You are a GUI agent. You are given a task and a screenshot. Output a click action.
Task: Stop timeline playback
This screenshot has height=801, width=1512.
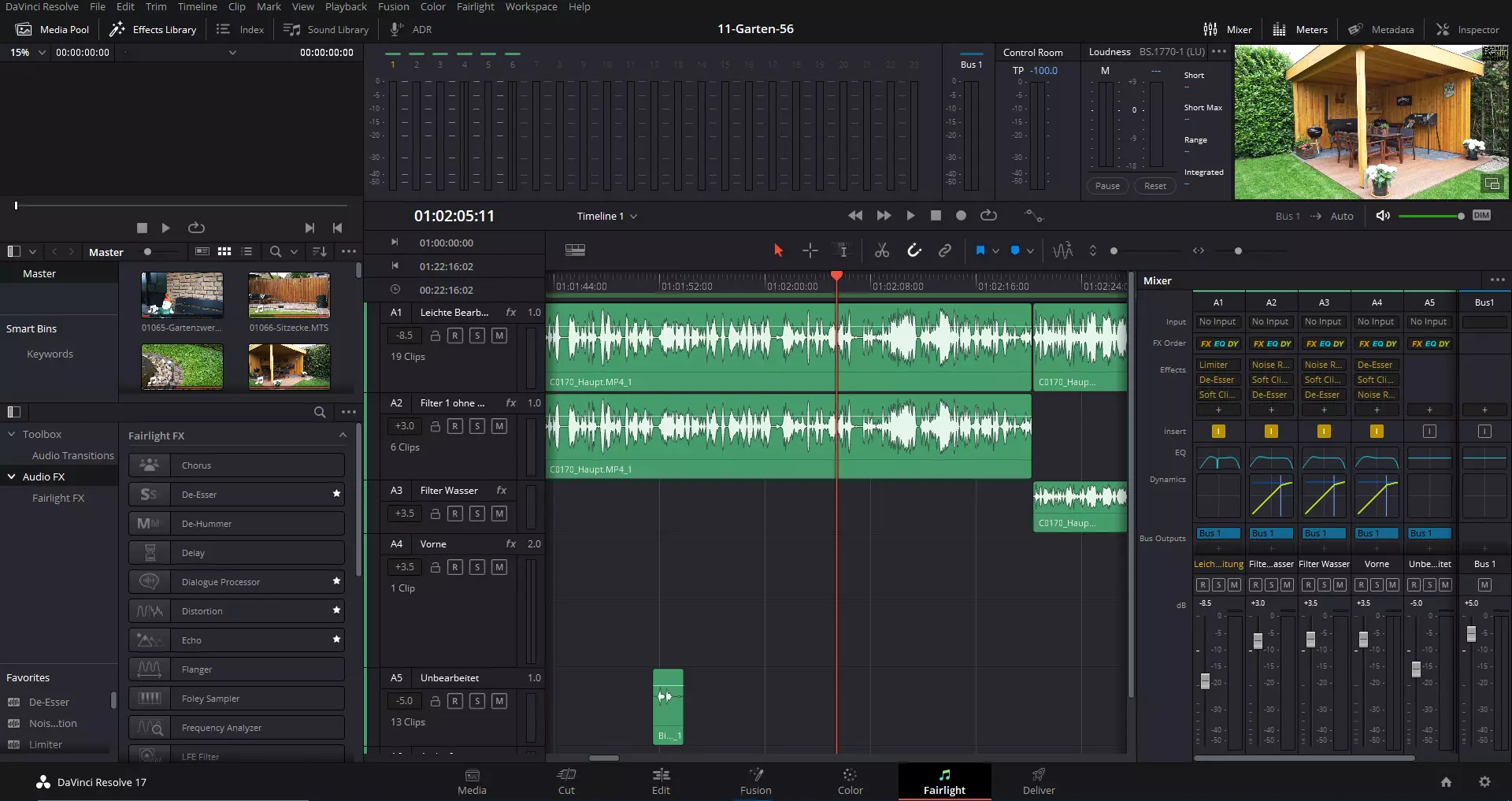[x=936, y=216]
